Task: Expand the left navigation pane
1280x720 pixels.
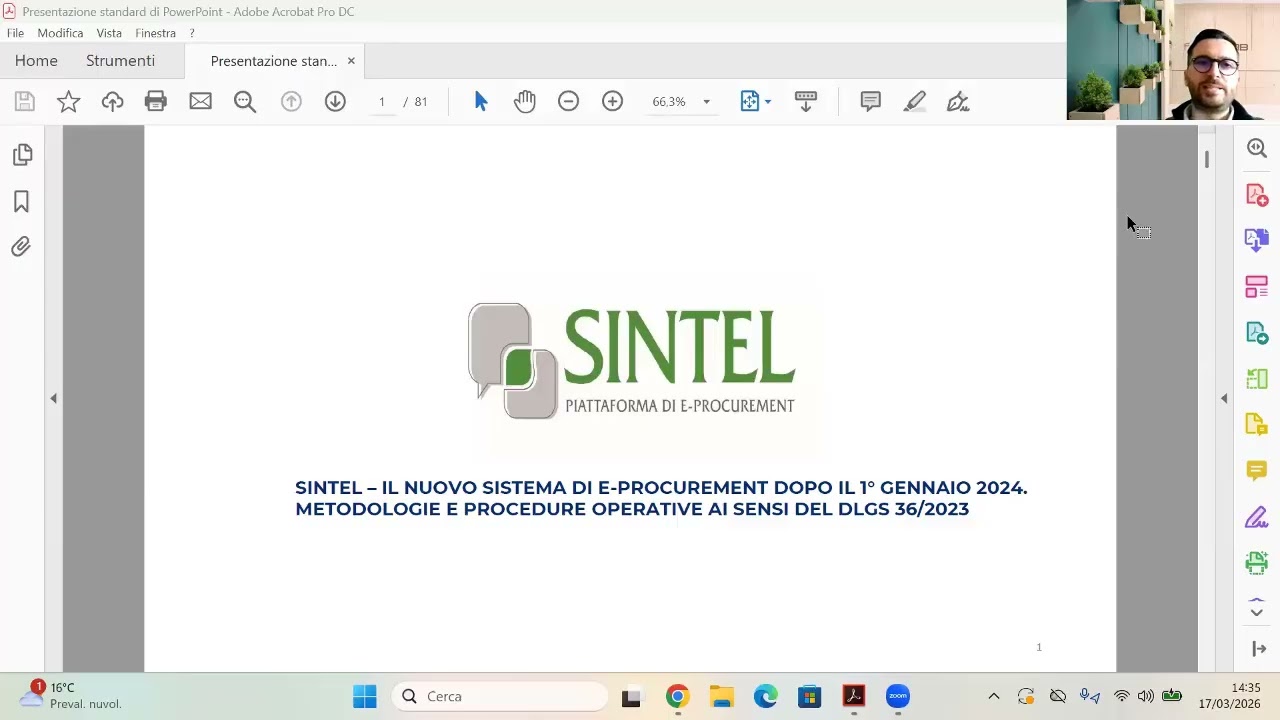Action: (x=53, y=398)
